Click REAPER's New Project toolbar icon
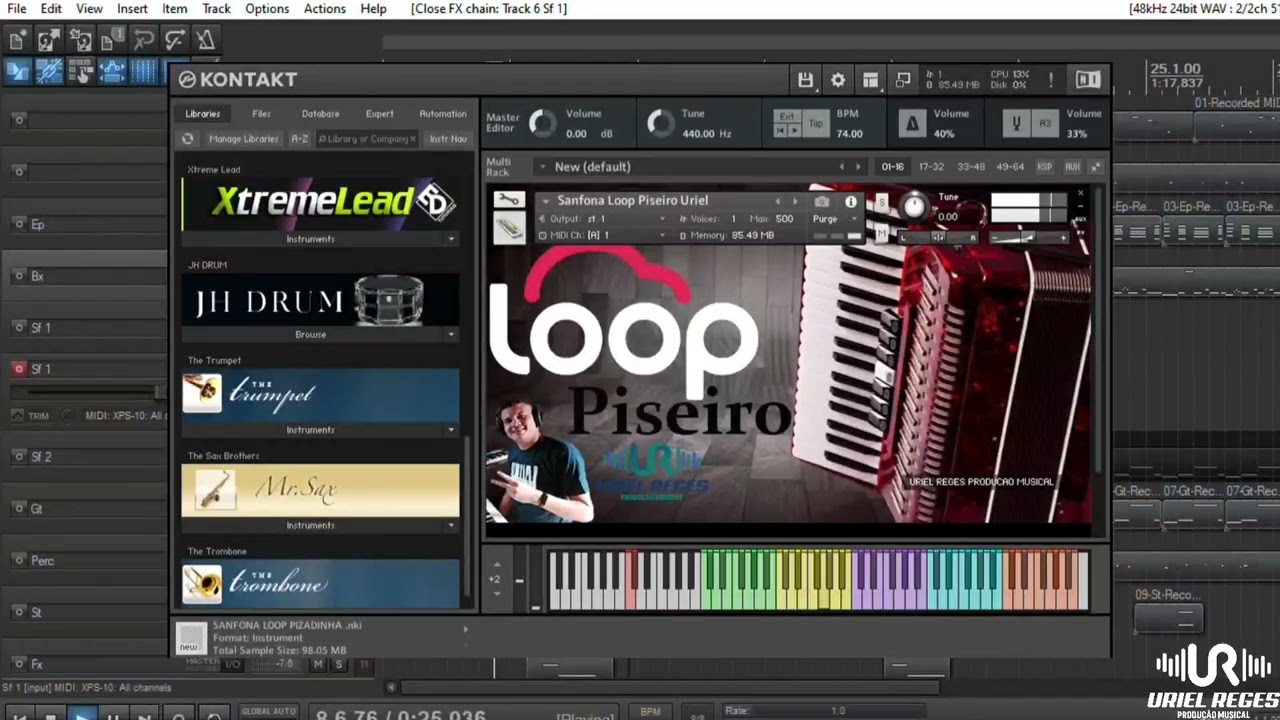 pos(17,41)
